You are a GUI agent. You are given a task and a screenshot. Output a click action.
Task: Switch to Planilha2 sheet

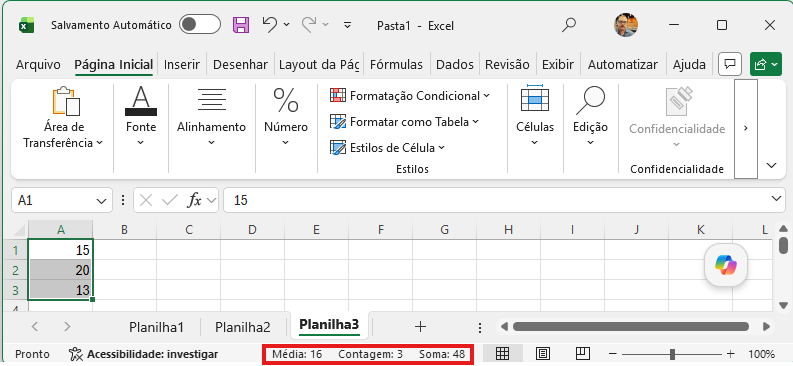tap(243, 327)
